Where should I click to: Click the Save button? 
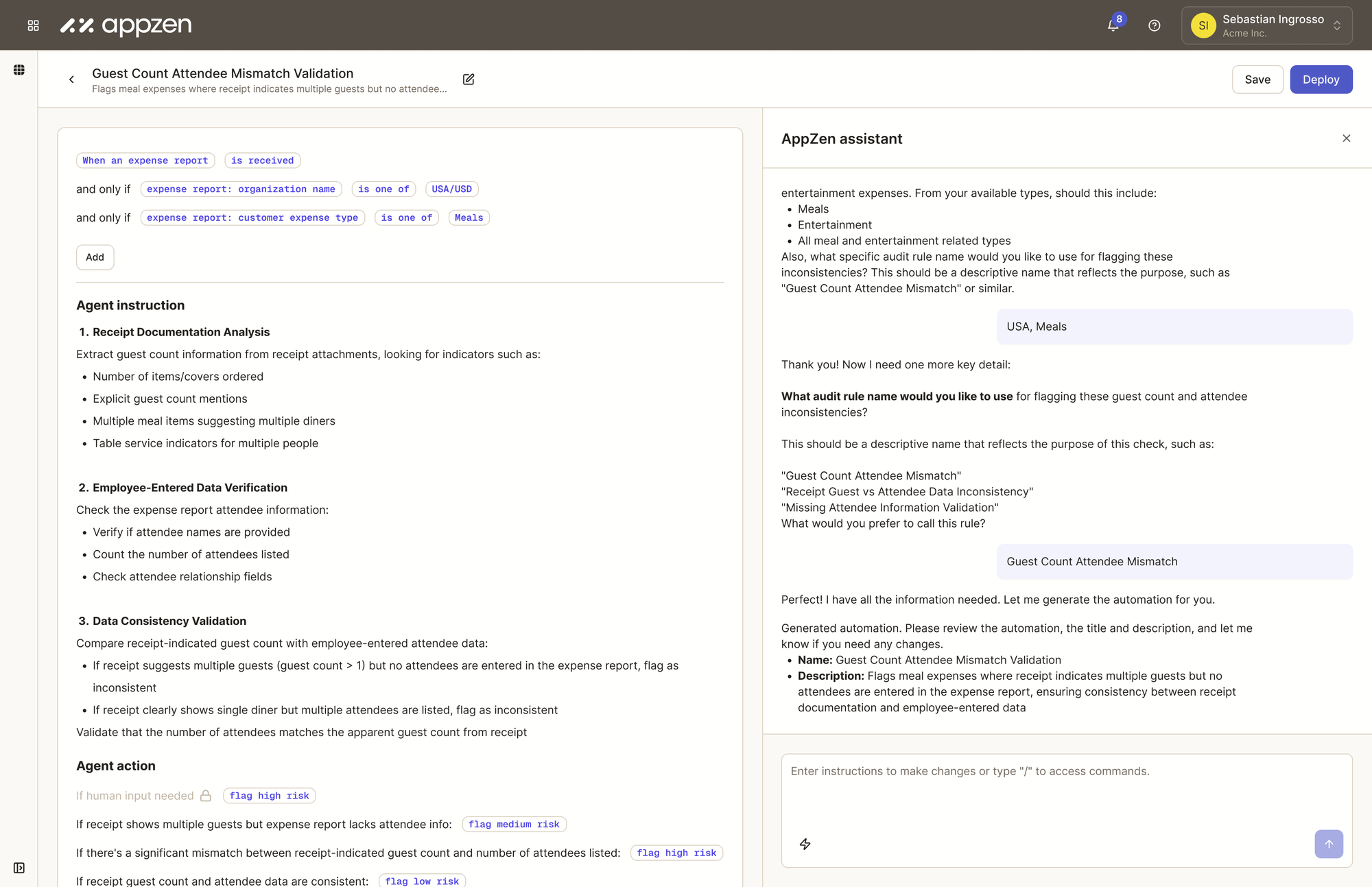click(1257, 80)
